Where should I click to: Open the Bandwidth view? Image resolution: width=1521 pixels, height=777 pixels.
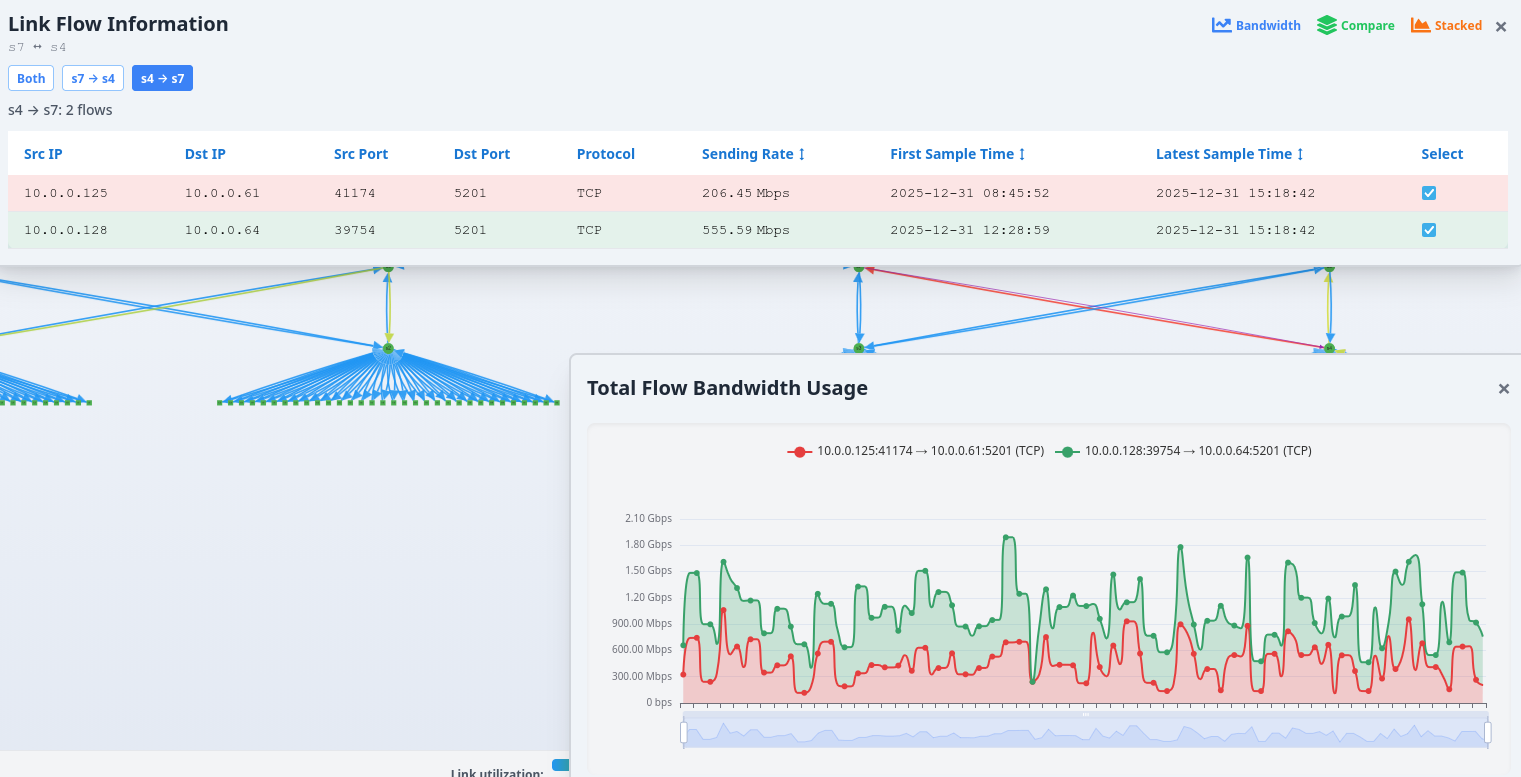[1256, 25]
